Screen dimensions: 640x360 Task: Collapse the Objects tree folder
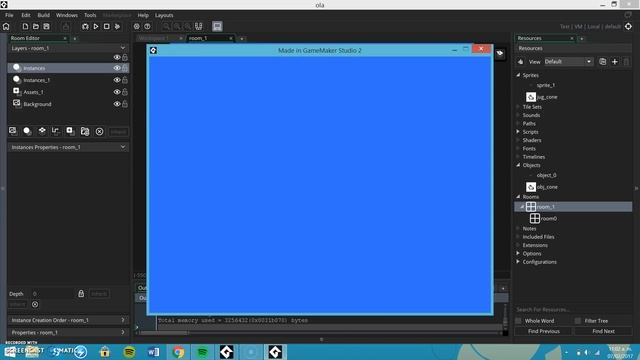tap(518, 165)
